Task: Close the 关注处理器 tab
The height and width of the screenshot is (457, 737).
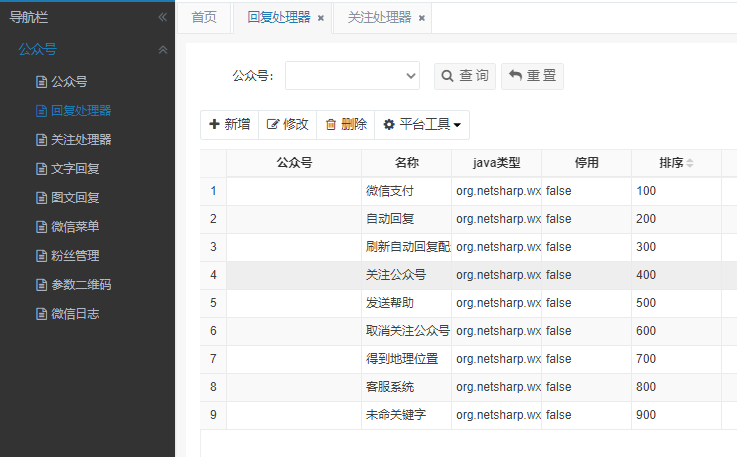Action: (422, 18)
